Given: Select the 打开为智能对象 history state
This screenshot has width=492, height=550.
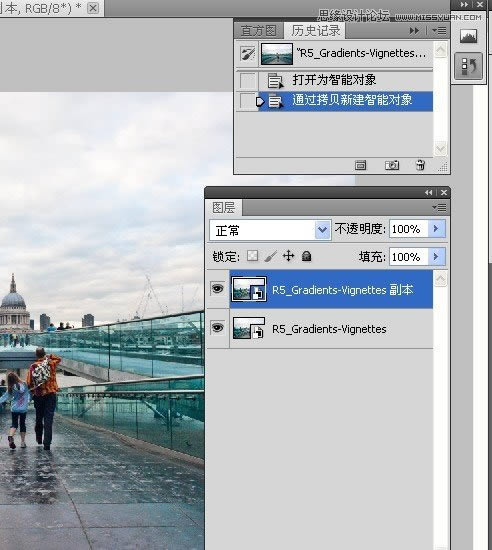Looking at the screenshot, I should click(x=335, y=80).
